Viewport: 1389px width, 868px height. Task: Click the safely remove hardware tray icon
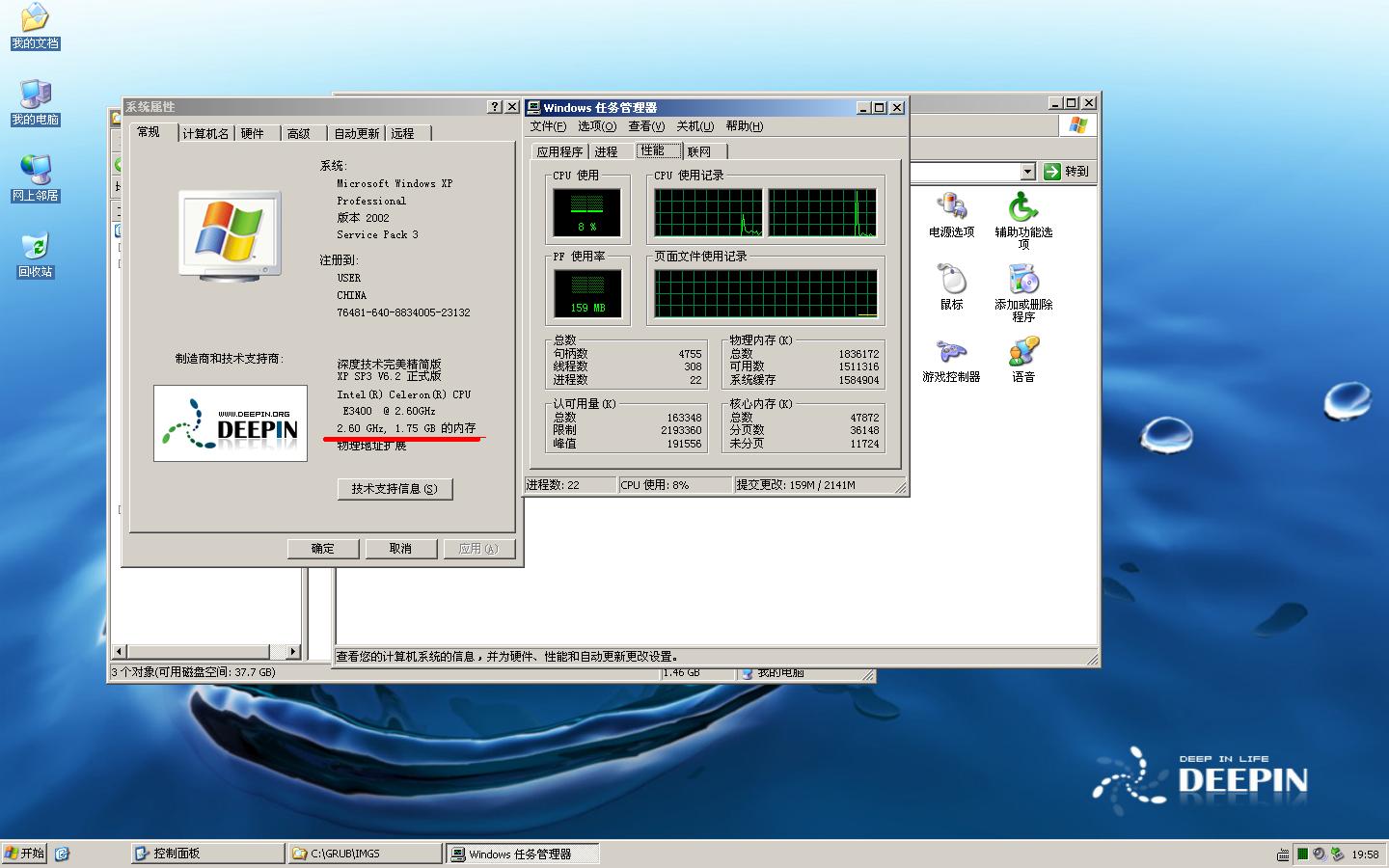point(1337,854)
